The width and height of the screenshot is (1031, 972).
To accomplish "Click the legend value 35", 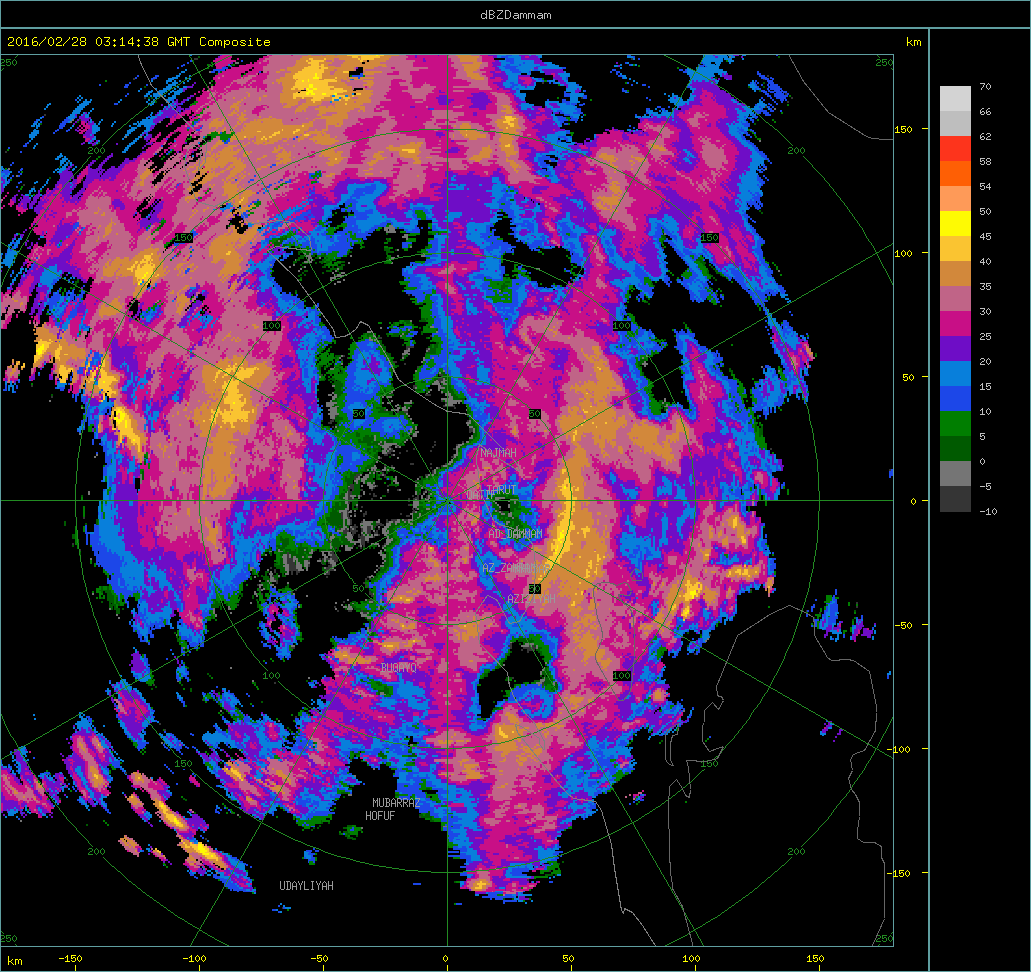I will tap(985, 286).
